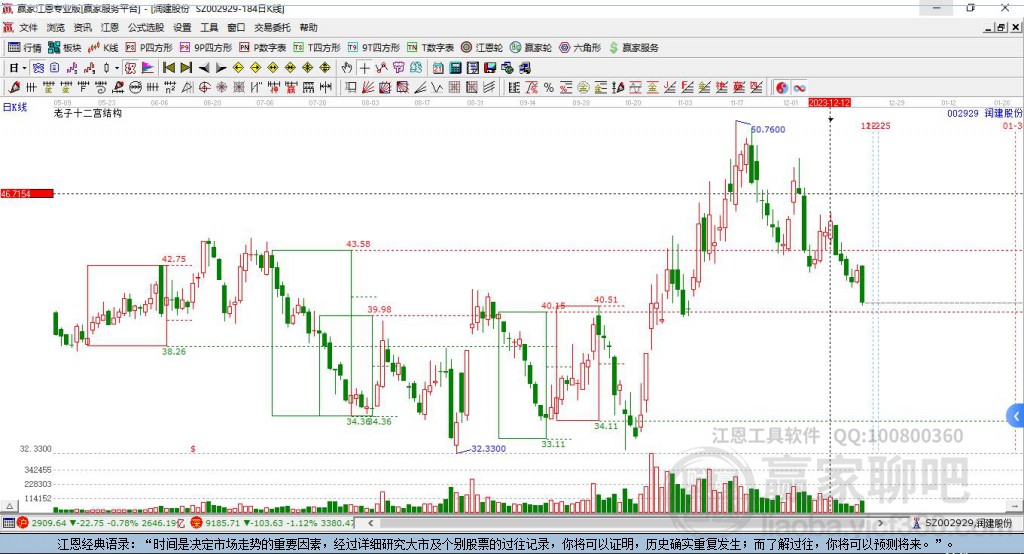Open the 设置 menu
The image size is (1024, 554).
coord(182,27)
